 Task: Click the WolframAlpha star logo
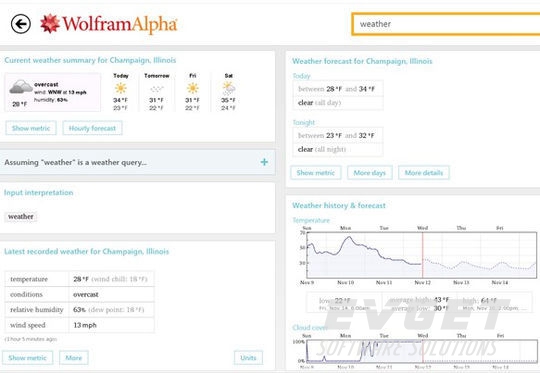click(x=50, y=23)
